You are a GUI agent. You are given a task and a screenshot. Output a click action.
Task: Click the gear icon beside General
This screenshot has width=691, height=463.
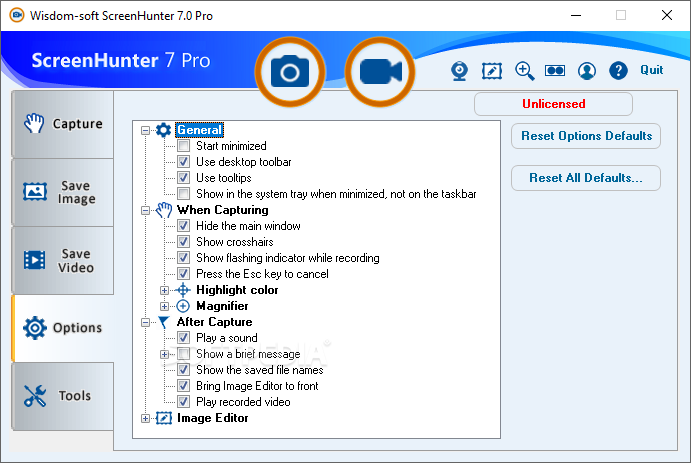[163, 130]
